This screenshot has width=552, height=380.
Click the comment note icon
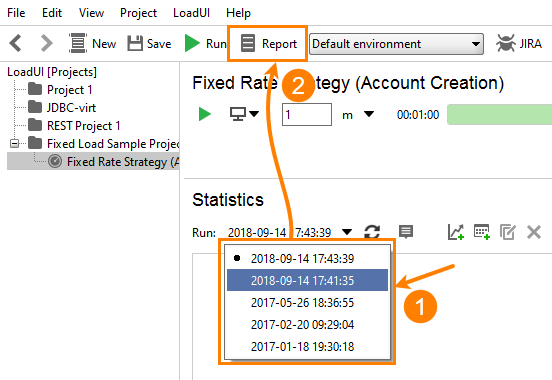(x=406, y=232)
